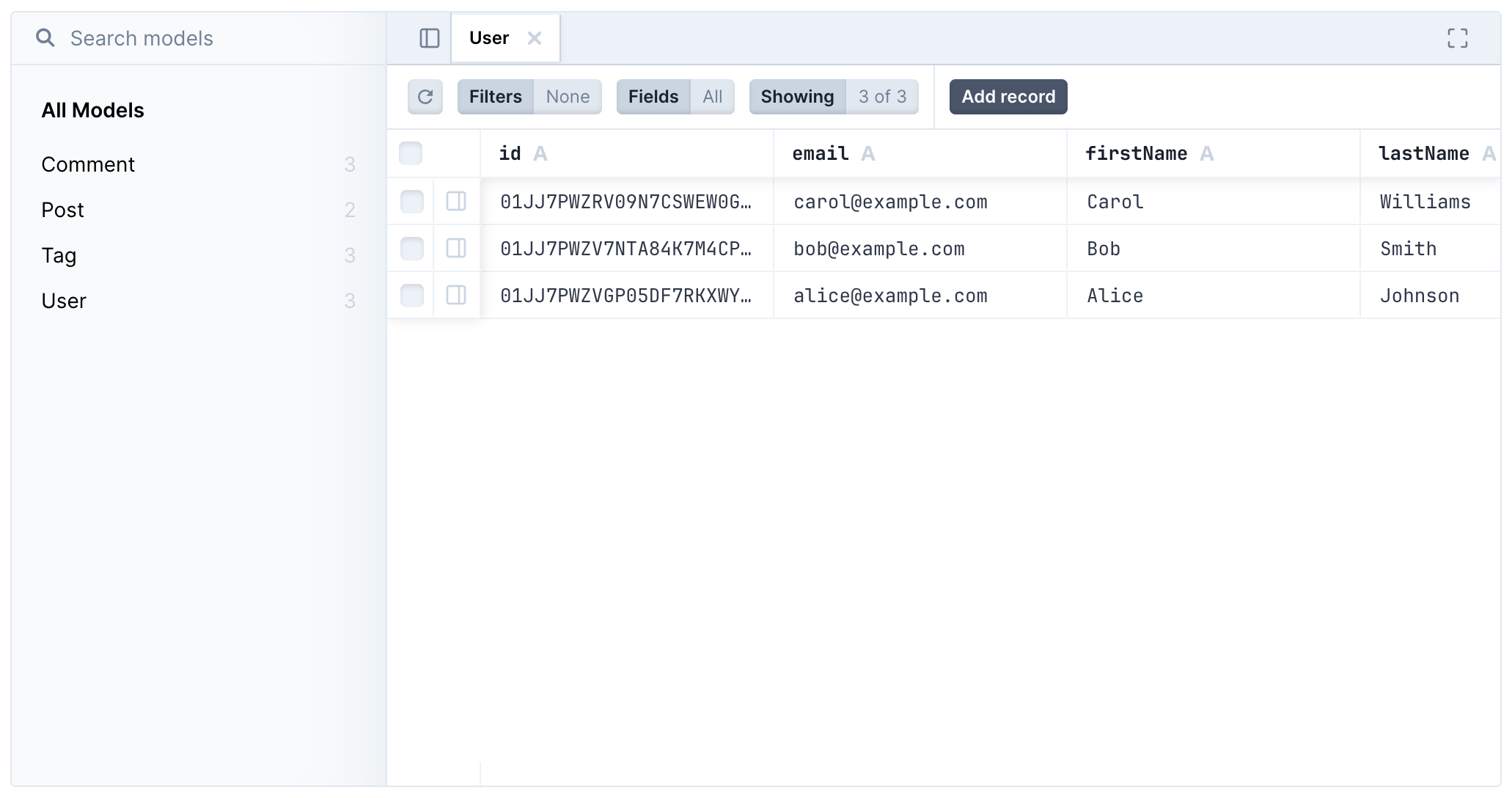Select the Comment model in sidebar
The height and width of the screenshot is (798, 1512).
89,163
